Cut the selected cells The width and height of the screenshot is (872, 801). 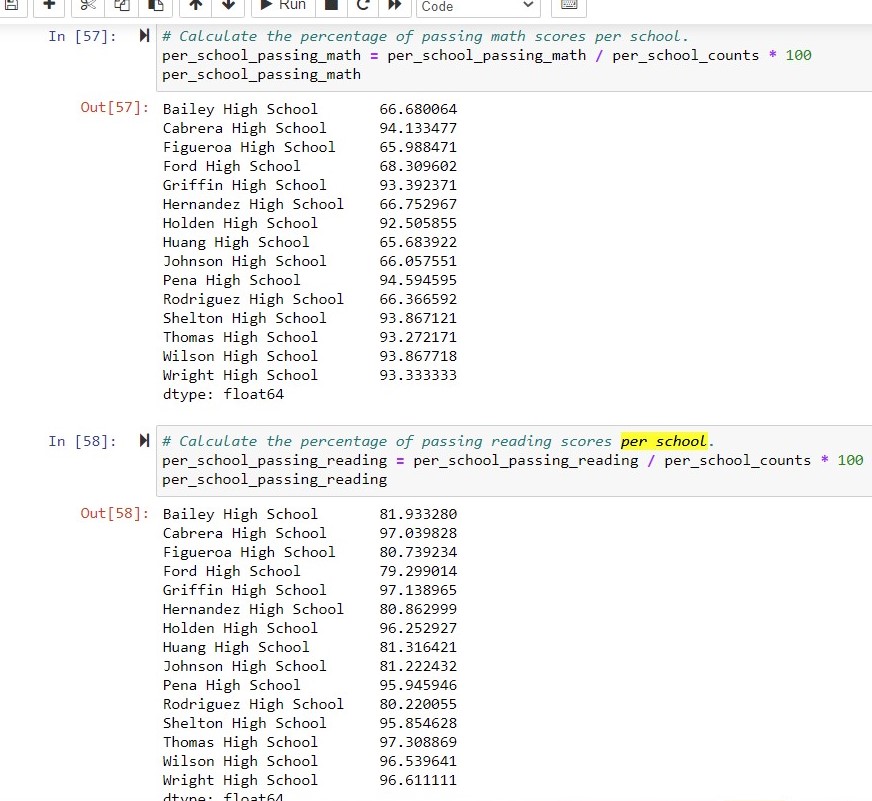coord(86,8)
